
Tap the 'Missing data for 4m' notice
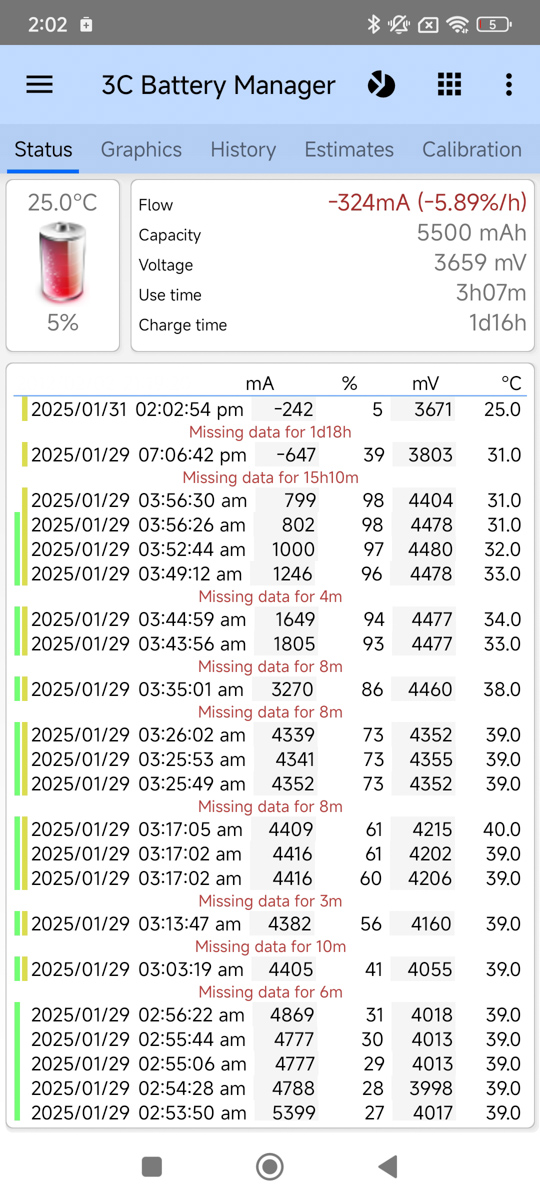(270, 597)
